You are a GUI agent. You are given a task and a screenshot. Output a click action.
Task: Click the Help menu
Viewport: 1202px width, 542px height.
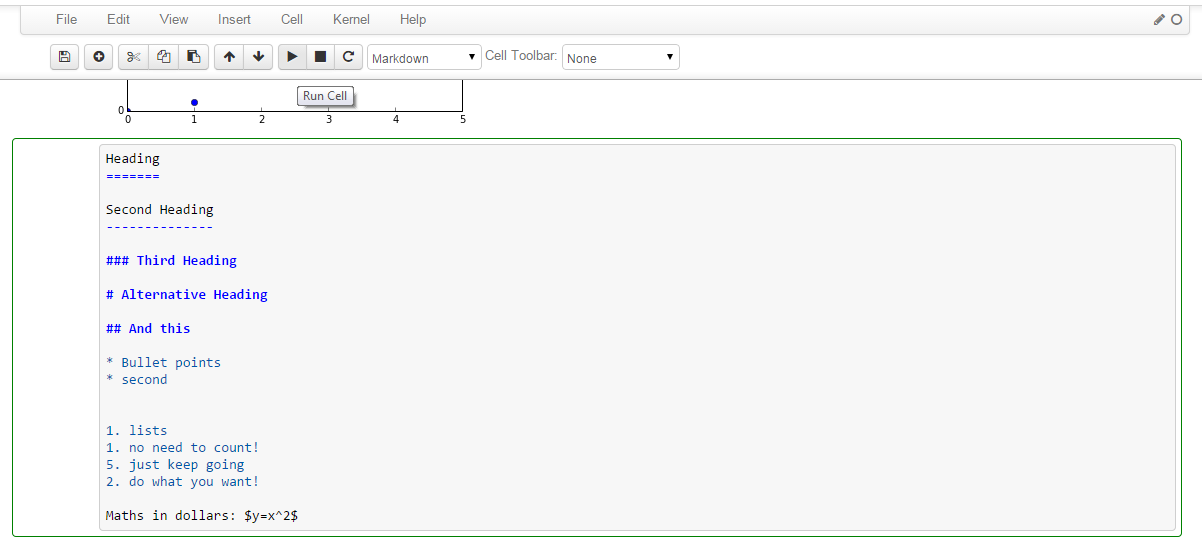412,19
